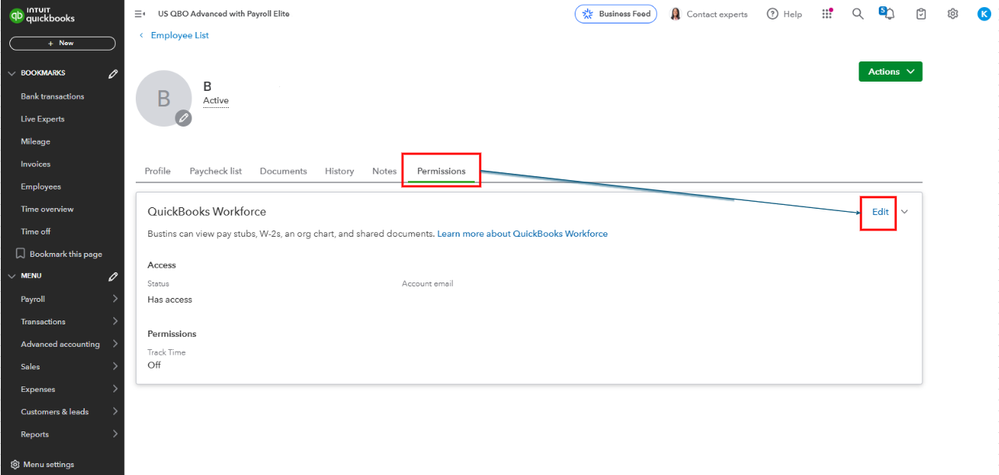999x475 pixels.
Task: Open Time overview bookmark
Action: [47, 209]
